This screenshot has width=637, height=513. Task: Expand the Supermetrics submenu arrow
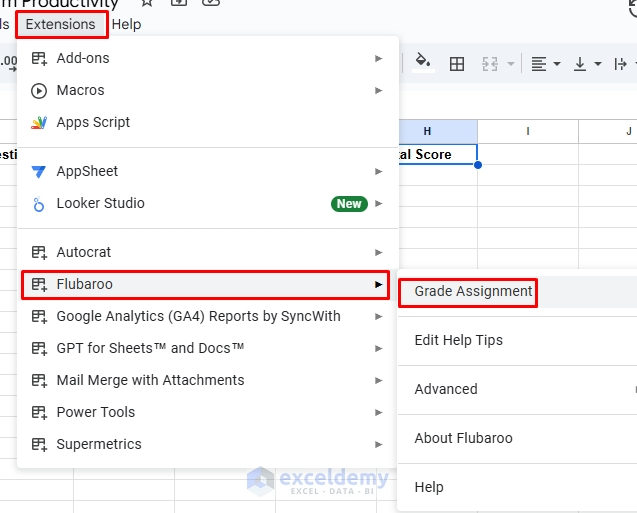(x=379, y=444)
